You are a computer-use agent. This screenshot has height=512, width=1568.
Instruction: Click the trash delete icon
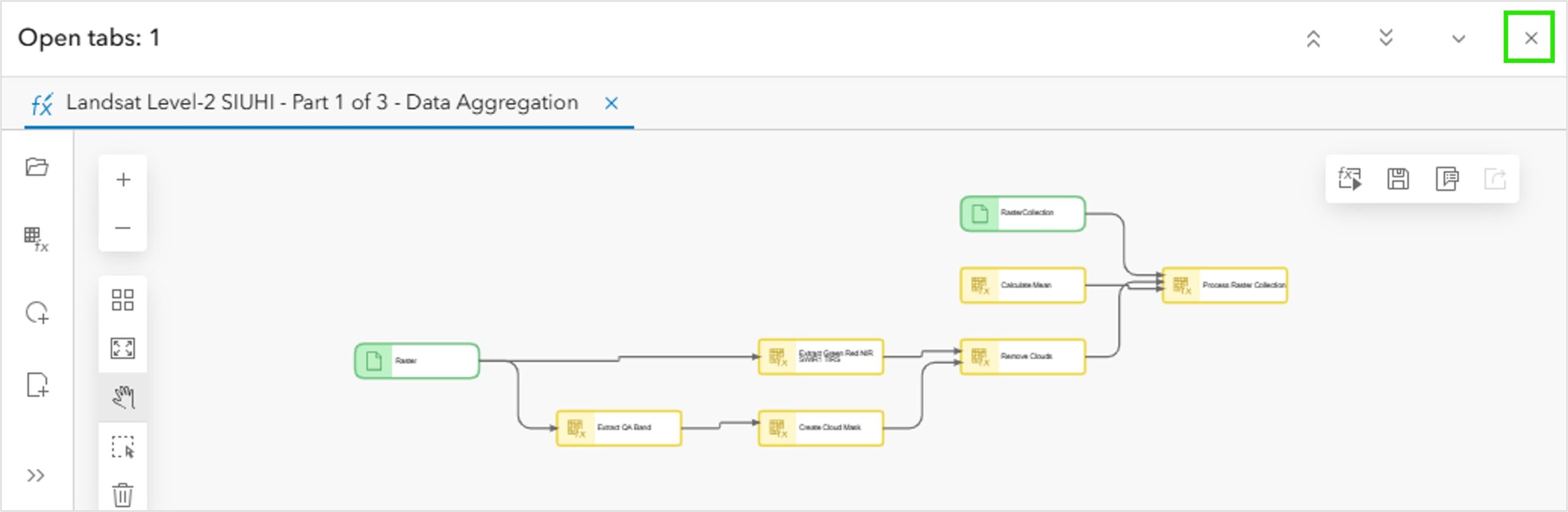[x=123, y=494]
